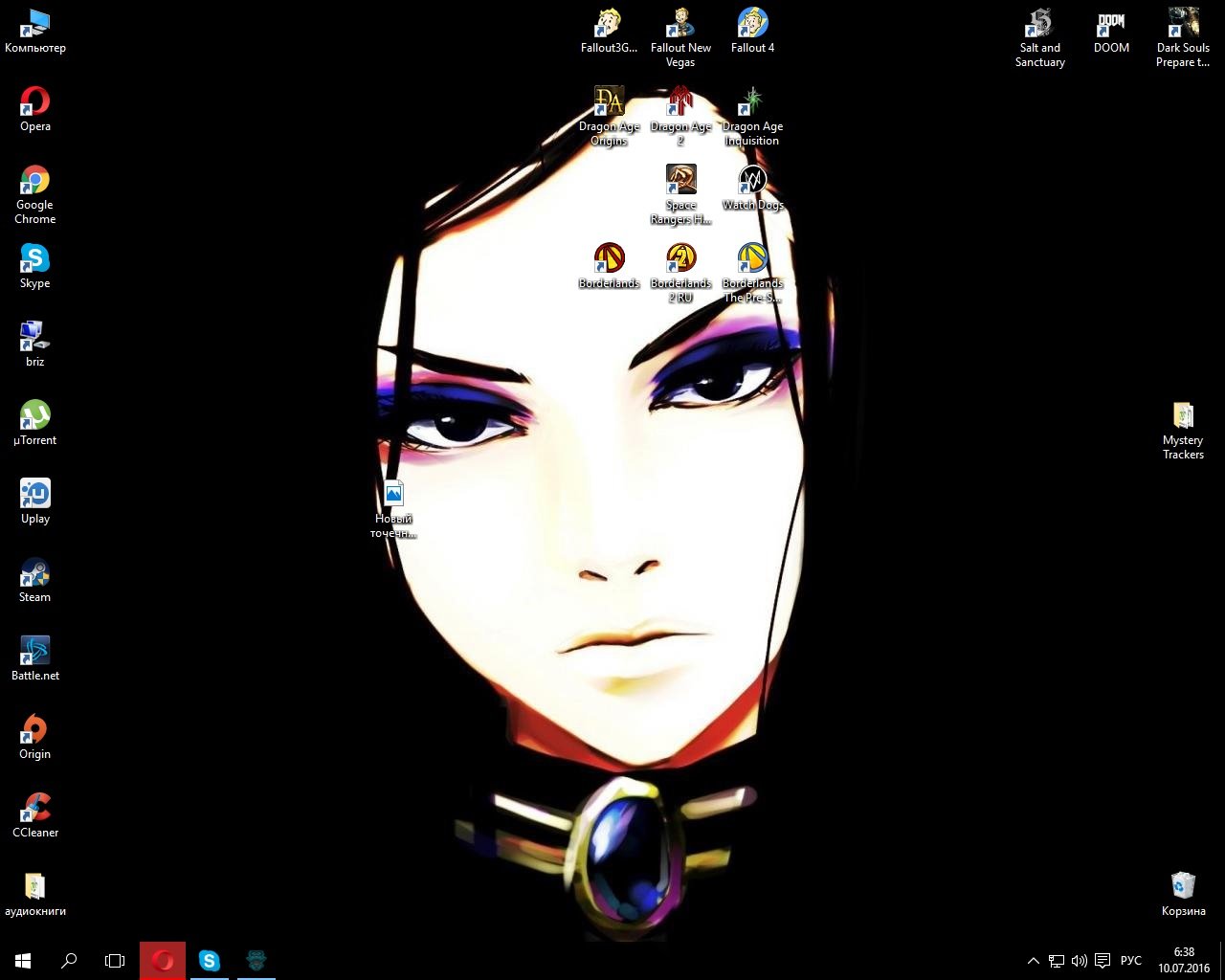Screen dimensions: 1225x980
Task: Select the µTorrent desktop shortcut
Action: [35, 423]
